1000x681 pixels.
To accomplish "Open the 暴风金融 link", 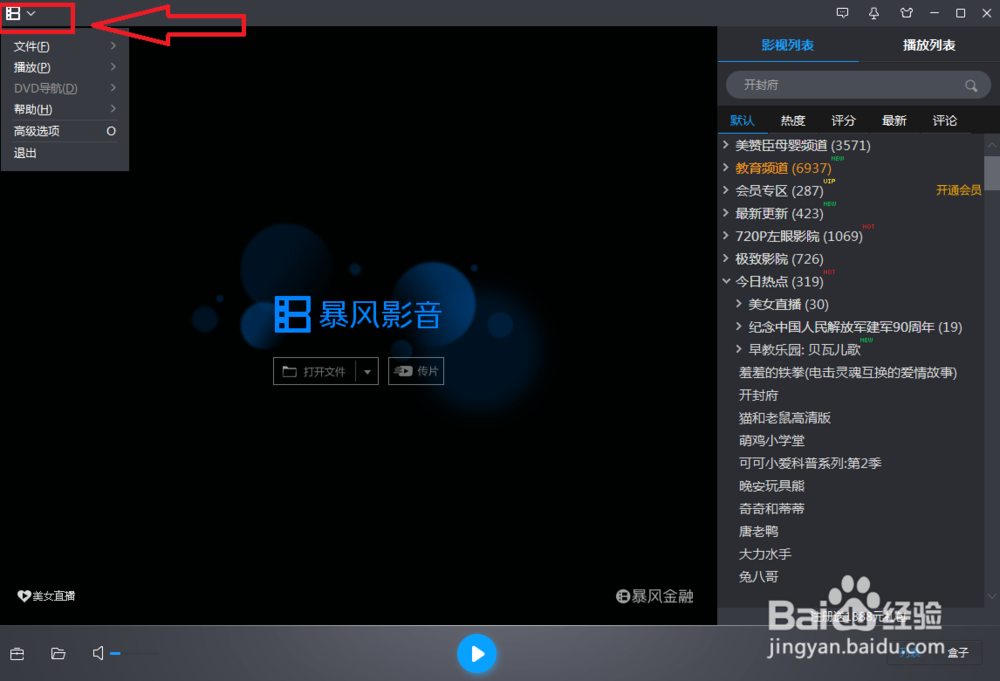I will click(654, 596).
